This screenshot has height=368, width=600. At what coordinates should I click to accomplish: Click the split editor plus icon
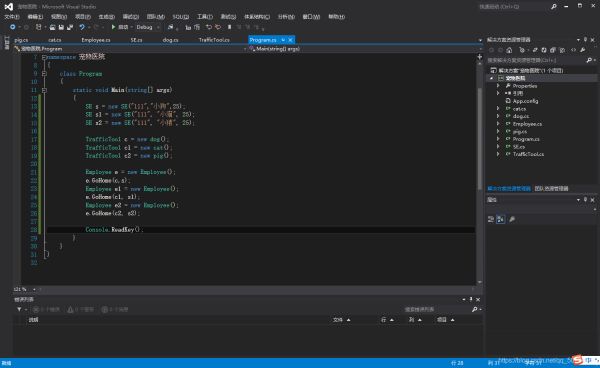coord(479,57)
